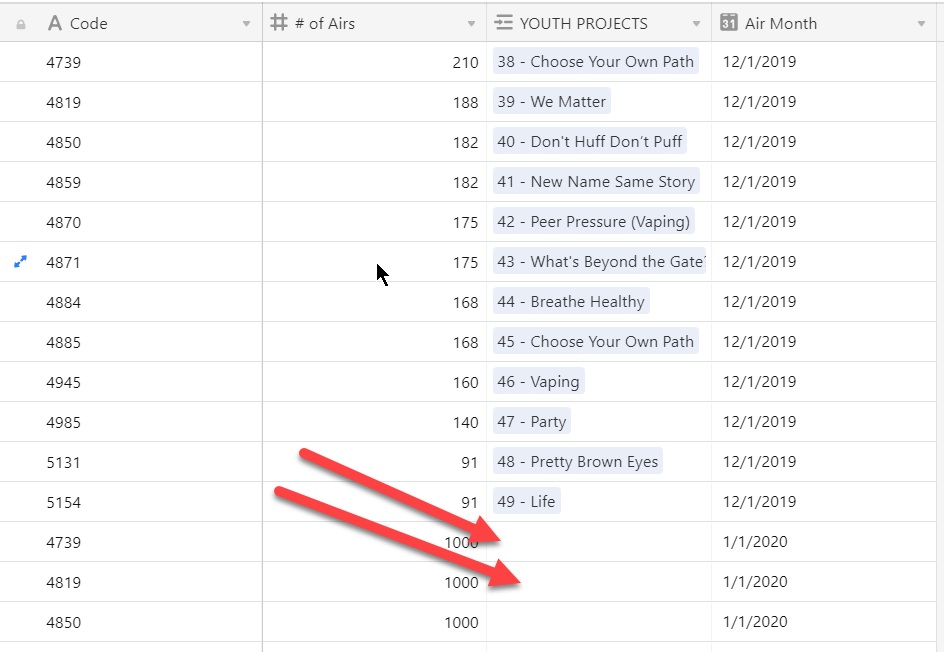This screenshot has width=944, height=652.
Task: Select Code cell 4871
Action: 131,262
